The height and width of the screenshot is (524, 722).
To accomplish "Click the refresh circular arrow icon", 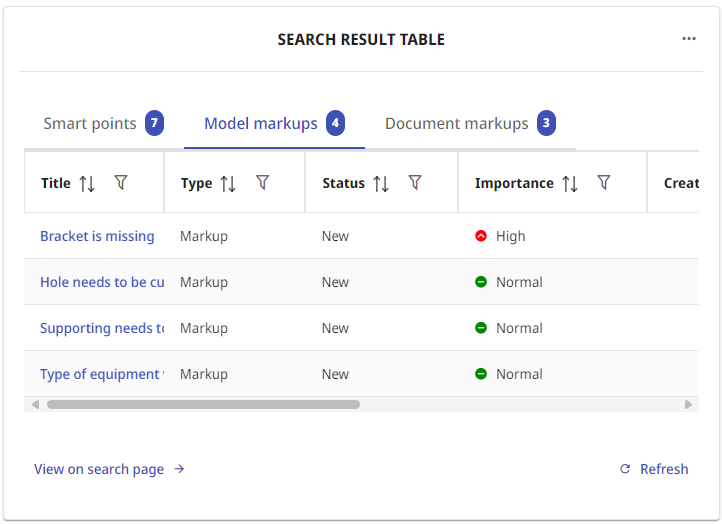I will point(625,469).
